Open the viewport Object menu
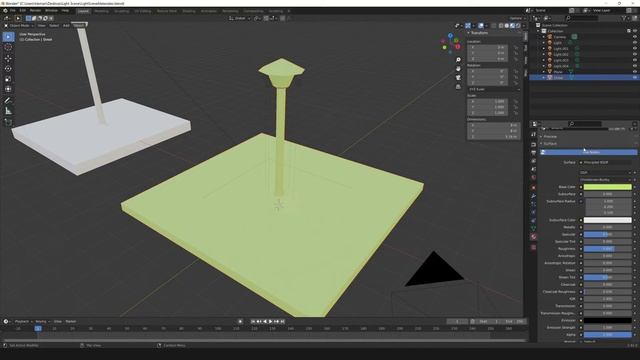 pos(79,25)
